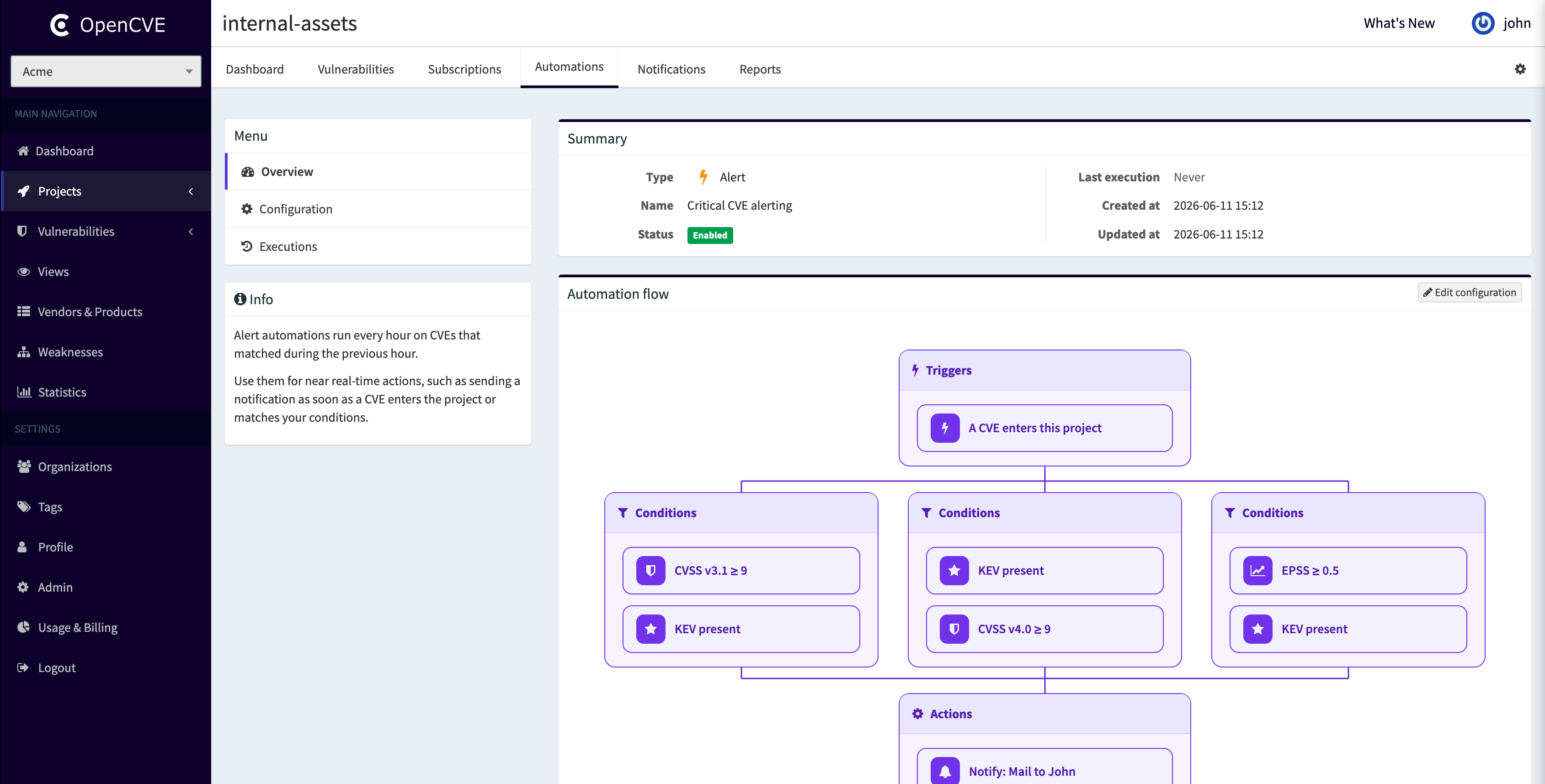Select the Automations tab
This screenshot has height=784, width=1545.
569,67
